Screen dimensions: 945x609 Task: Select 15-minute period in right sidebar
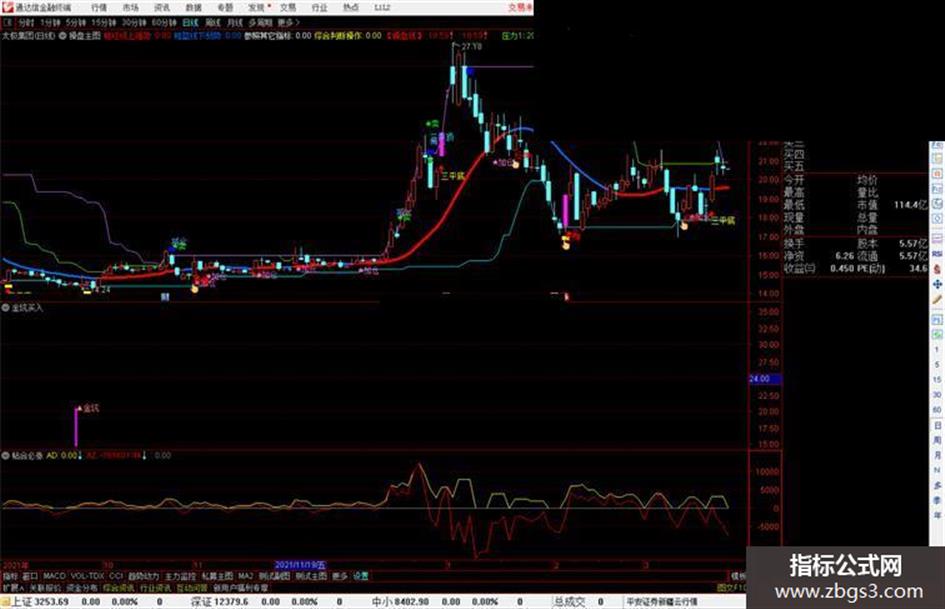(x=937, y=380)
